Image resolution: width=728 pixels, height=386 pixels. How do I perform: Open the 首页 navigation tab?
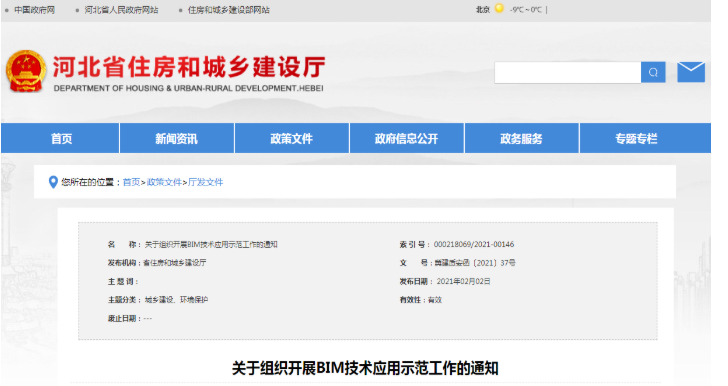coord(60,138)
